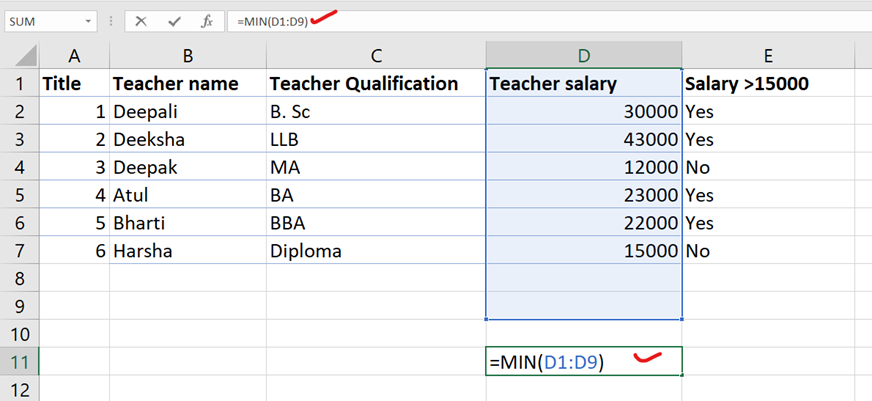The width and height of the screenshot is (872, 401).
Task: Select row 4 header
Action: (x=18, y=167)
